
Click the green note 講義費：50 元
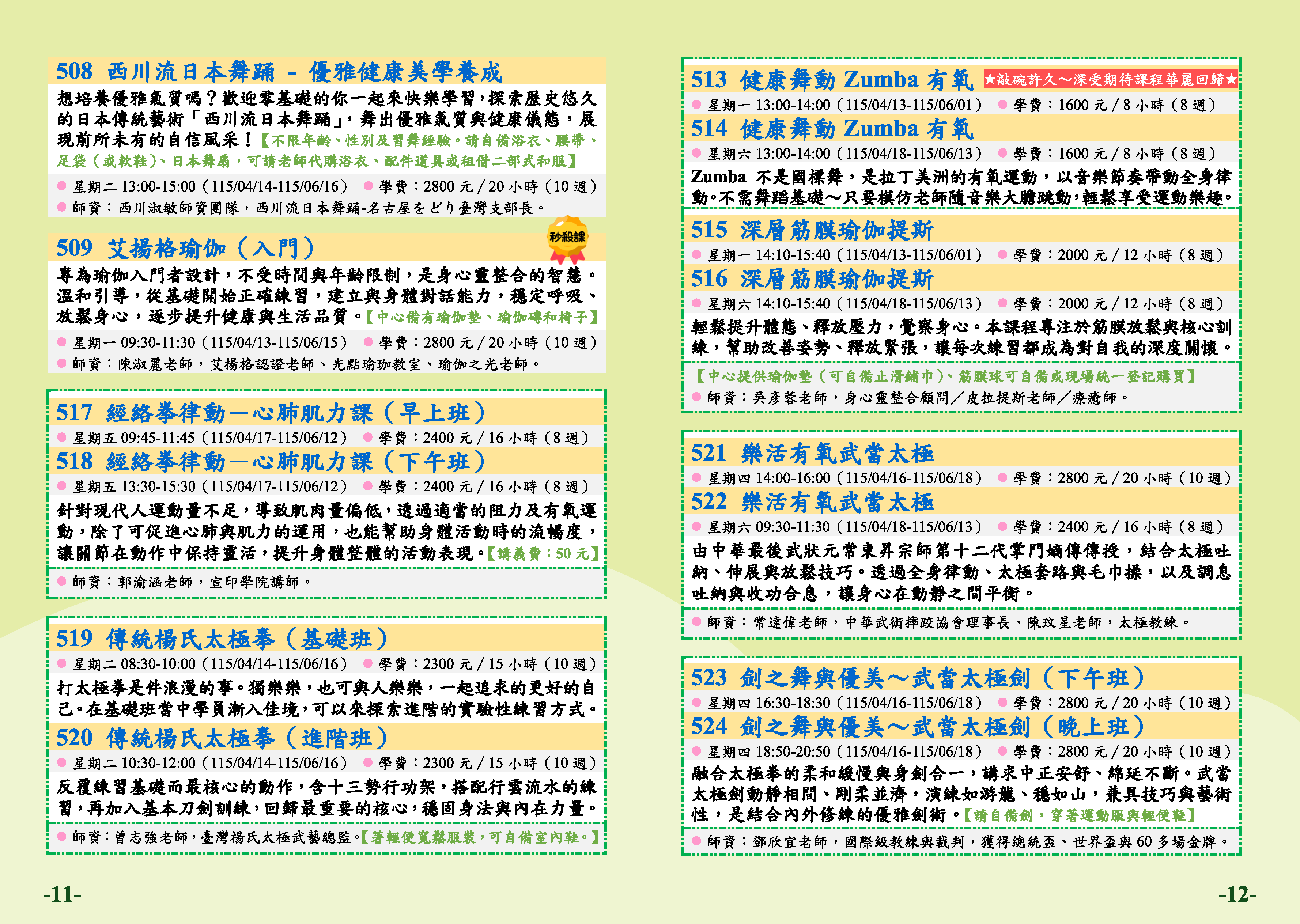543,554
